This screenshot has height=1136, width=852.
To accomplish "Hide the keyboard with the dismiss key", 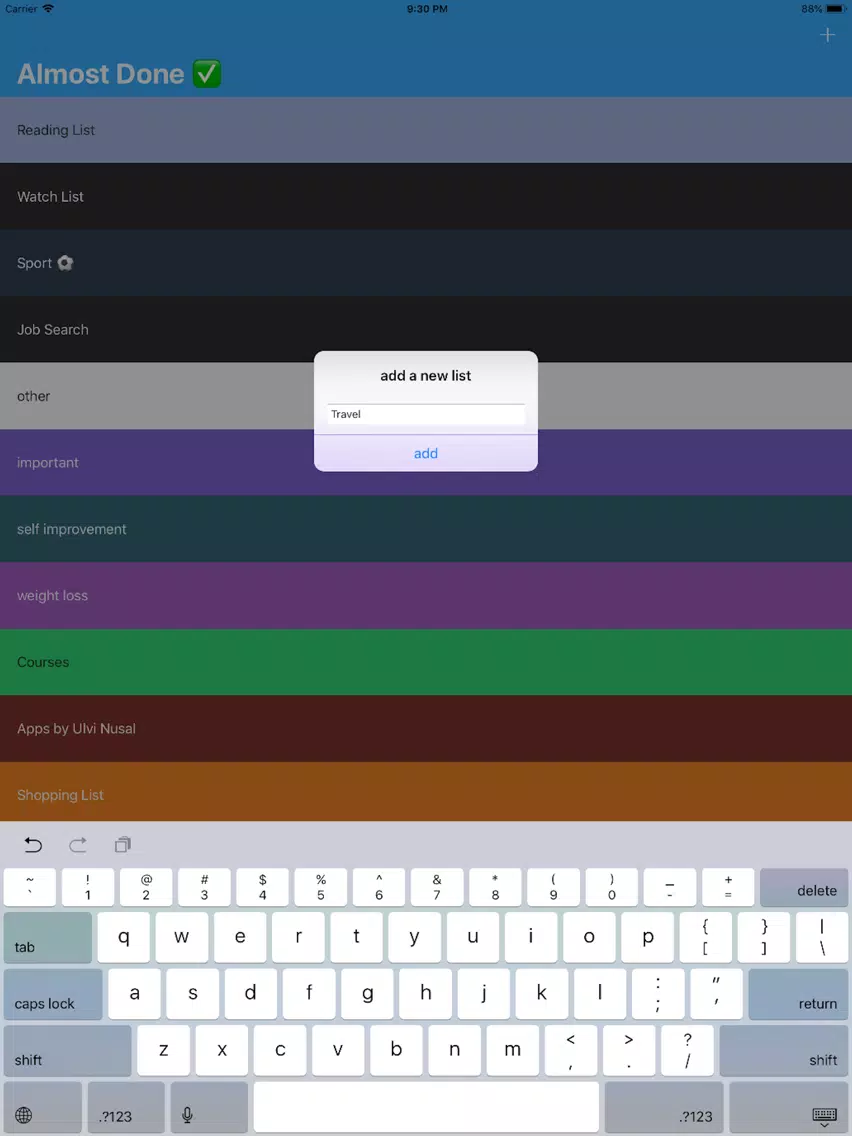I will click(788, 1108).
